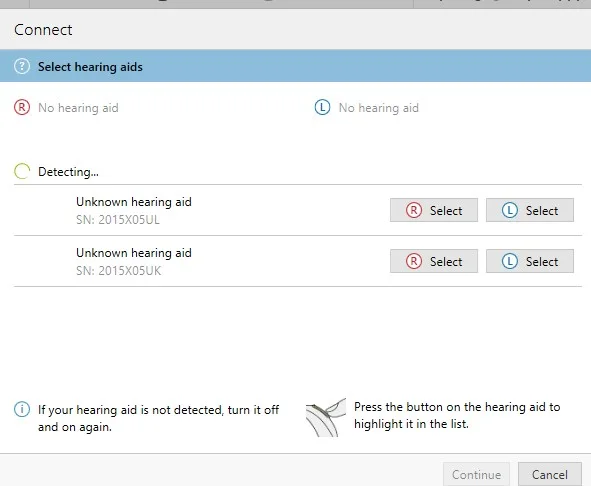Screen dimensions: 591x486
Task: Click the Cancel button
Action: (550, 474)
